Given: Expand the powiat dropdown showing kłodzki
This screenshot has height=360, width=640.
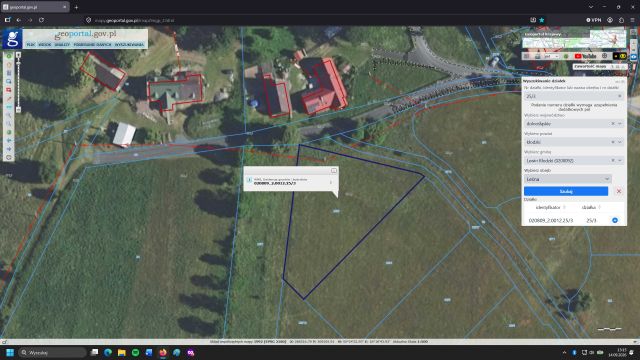Looking at the screenshot, I should 620,142.
